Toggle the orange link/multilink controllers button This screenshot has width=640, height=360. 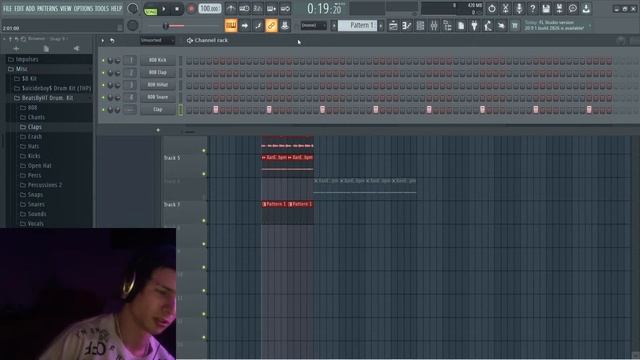click(271, 25)
